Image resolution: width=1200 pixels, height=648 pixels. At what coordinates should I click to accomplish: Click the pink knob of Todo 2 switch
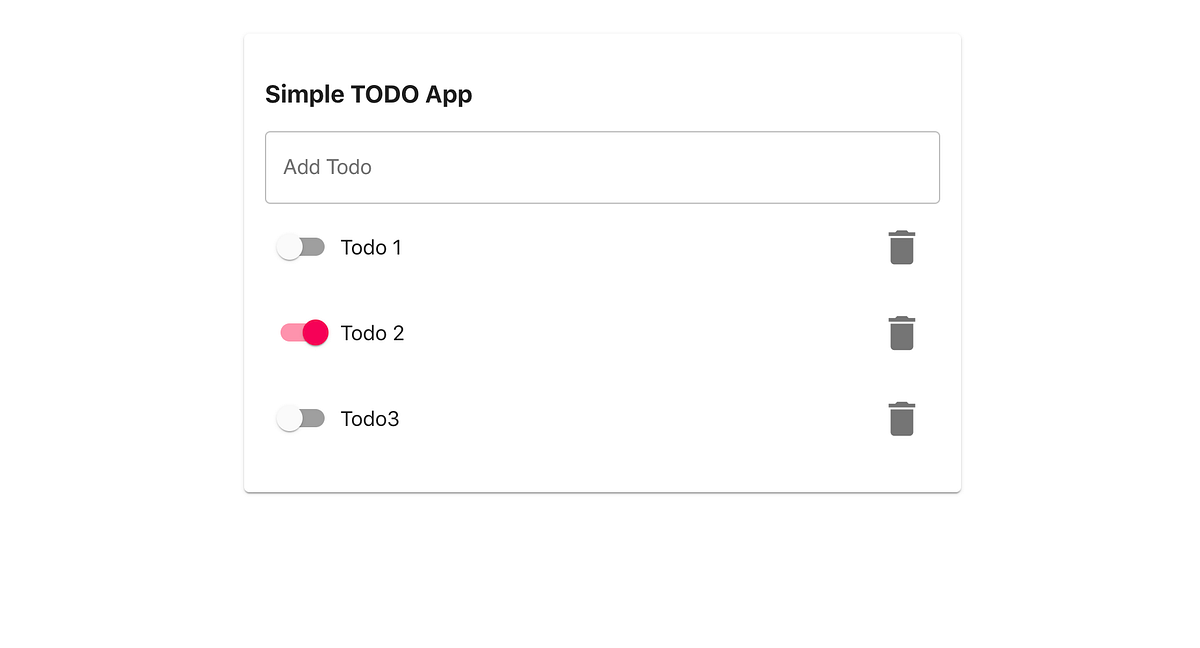[316, 333]
